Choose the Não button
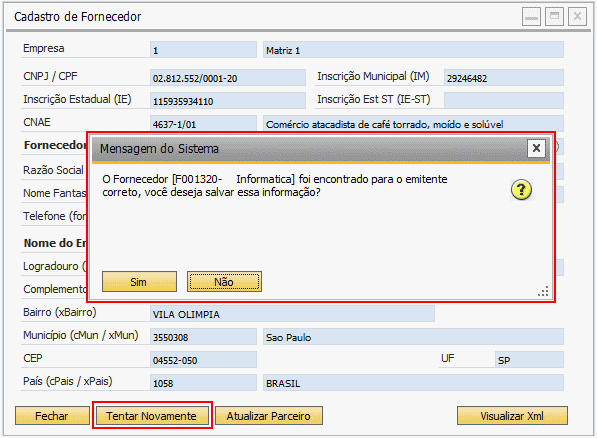 point(224,282)
